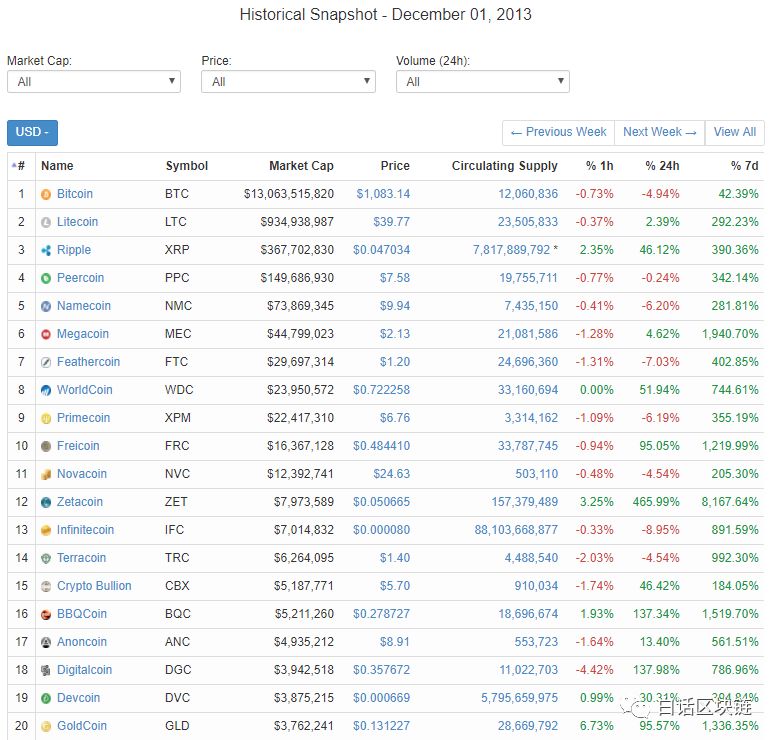Click Bitcoin supply 12,060,836
The image size is (776, 740).
click(x=528, y=194)
